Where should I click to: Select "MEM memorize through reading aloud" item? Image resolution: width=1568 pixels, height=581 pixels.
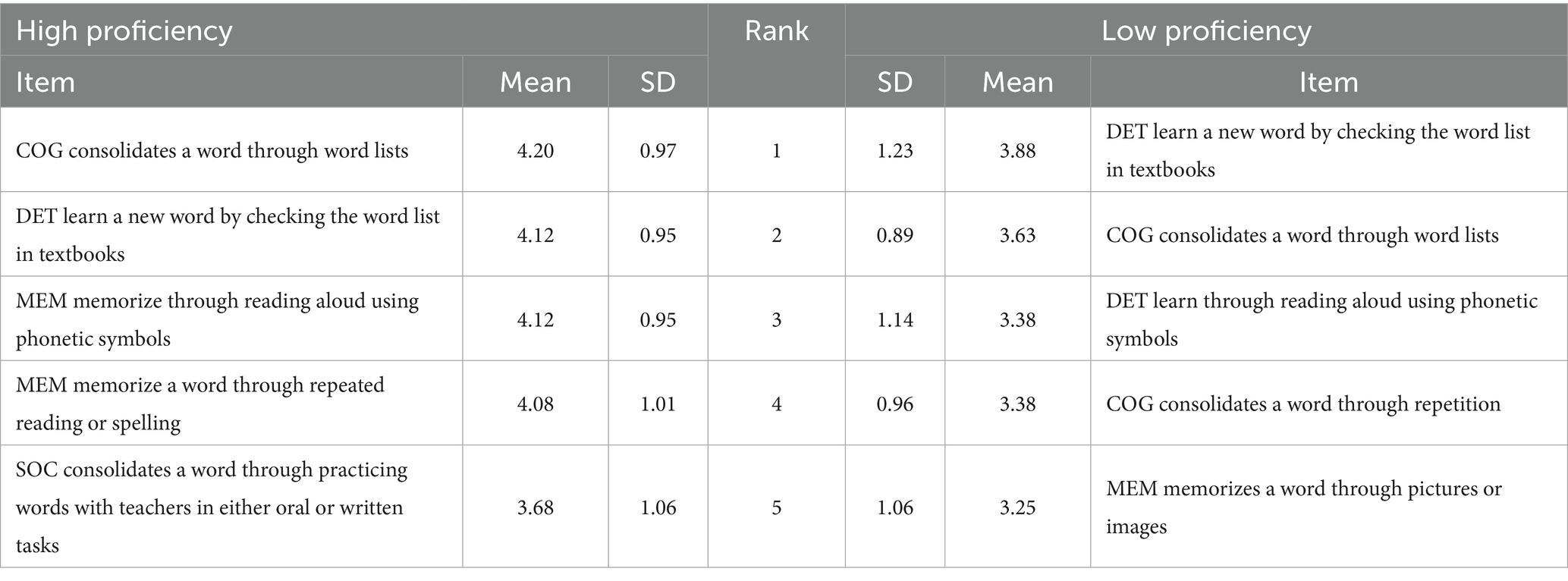pos(217,319)
